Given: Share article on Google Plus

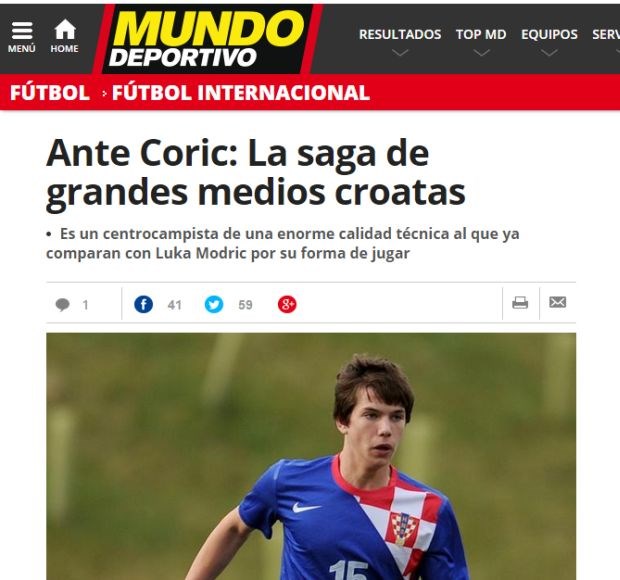Looking at the screenshot, I should (287, 304).
